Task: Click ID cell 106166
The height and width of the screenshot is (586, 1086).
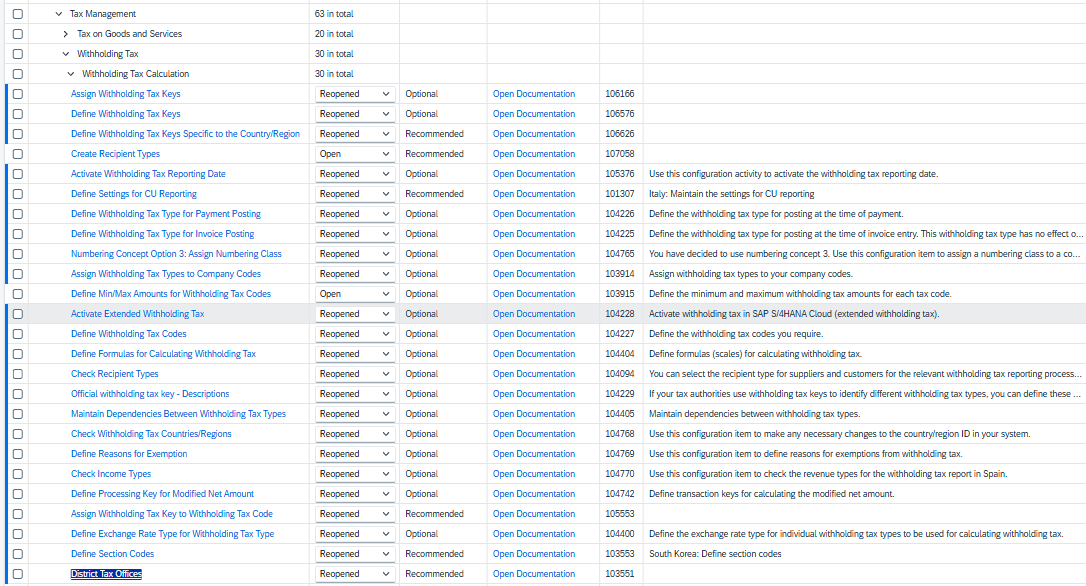Action: coord(620,94)
